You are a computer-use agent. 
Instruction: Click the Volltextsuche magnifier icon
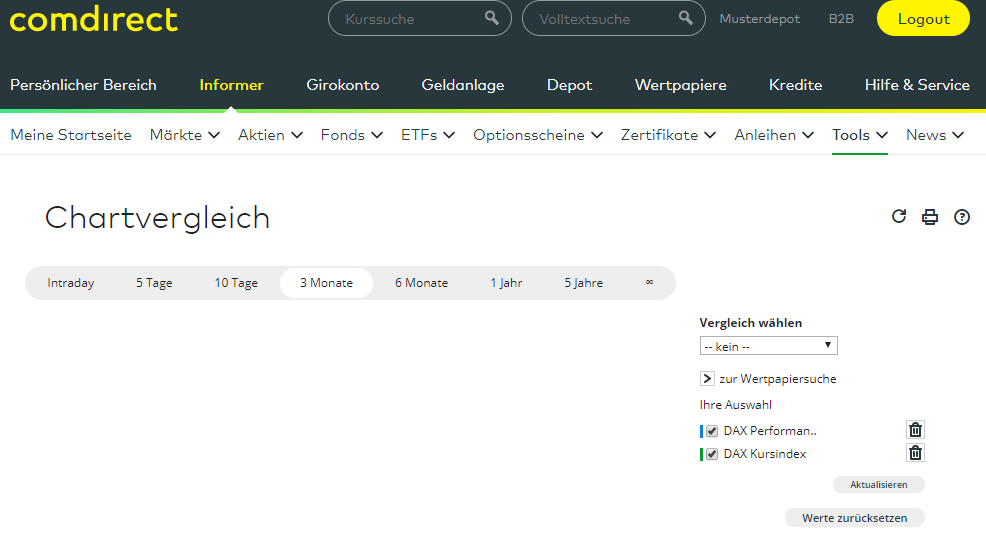pyautogui.click(x=685, y=18)
